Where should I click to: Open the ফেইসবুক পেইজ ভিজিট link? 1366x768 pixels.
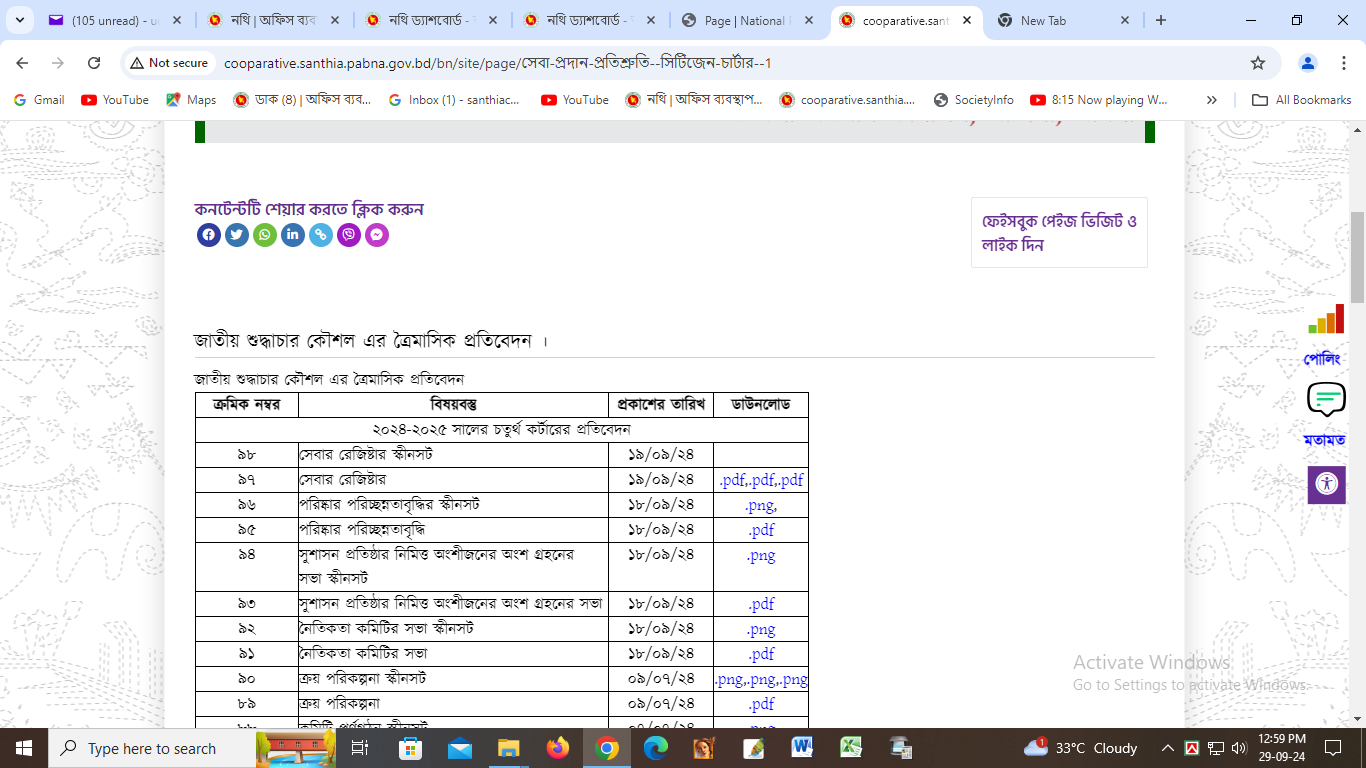[1059, 232]
